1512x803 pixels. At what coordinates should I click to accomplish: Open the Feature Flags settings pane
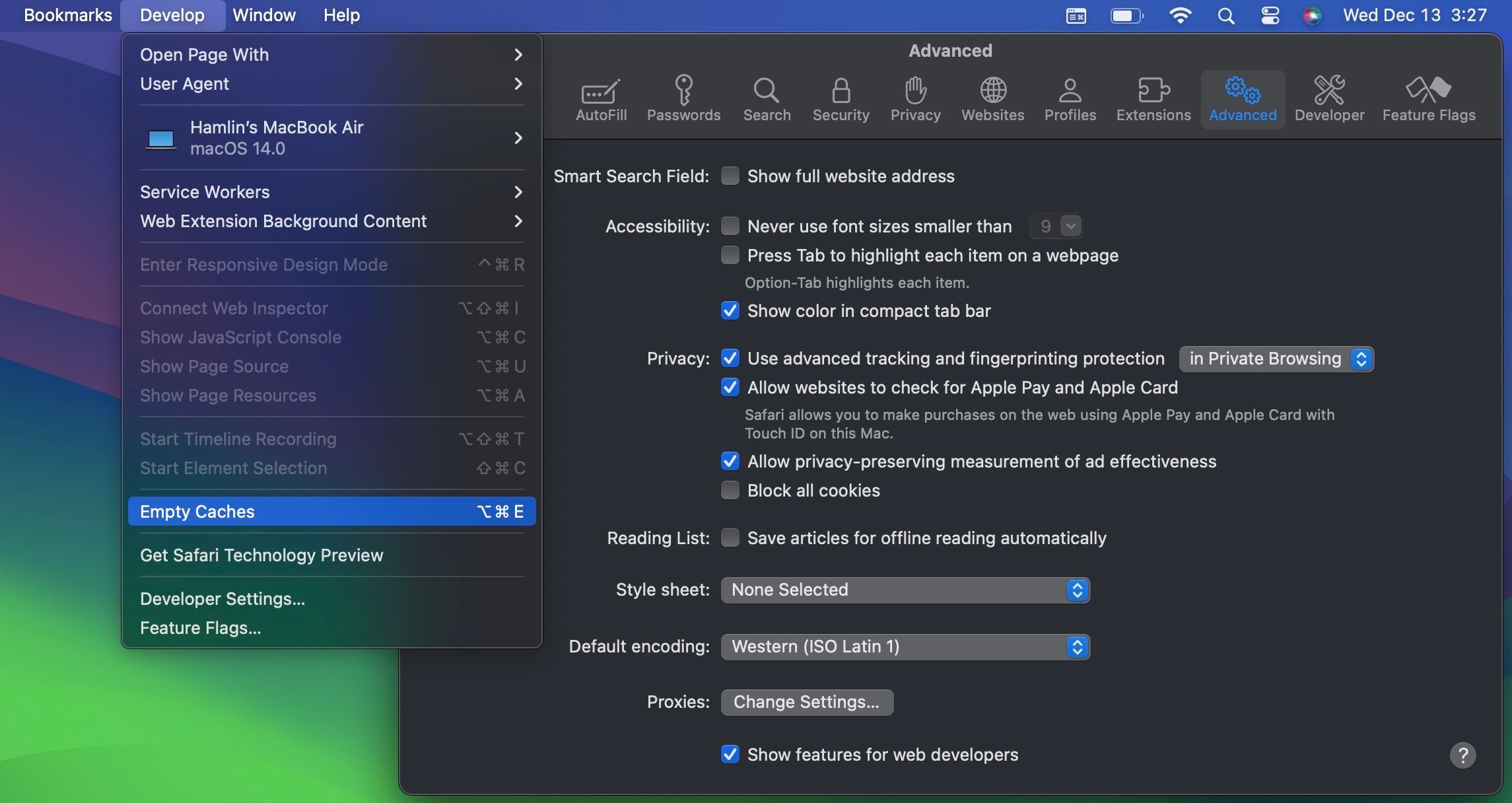(1429, 98)
